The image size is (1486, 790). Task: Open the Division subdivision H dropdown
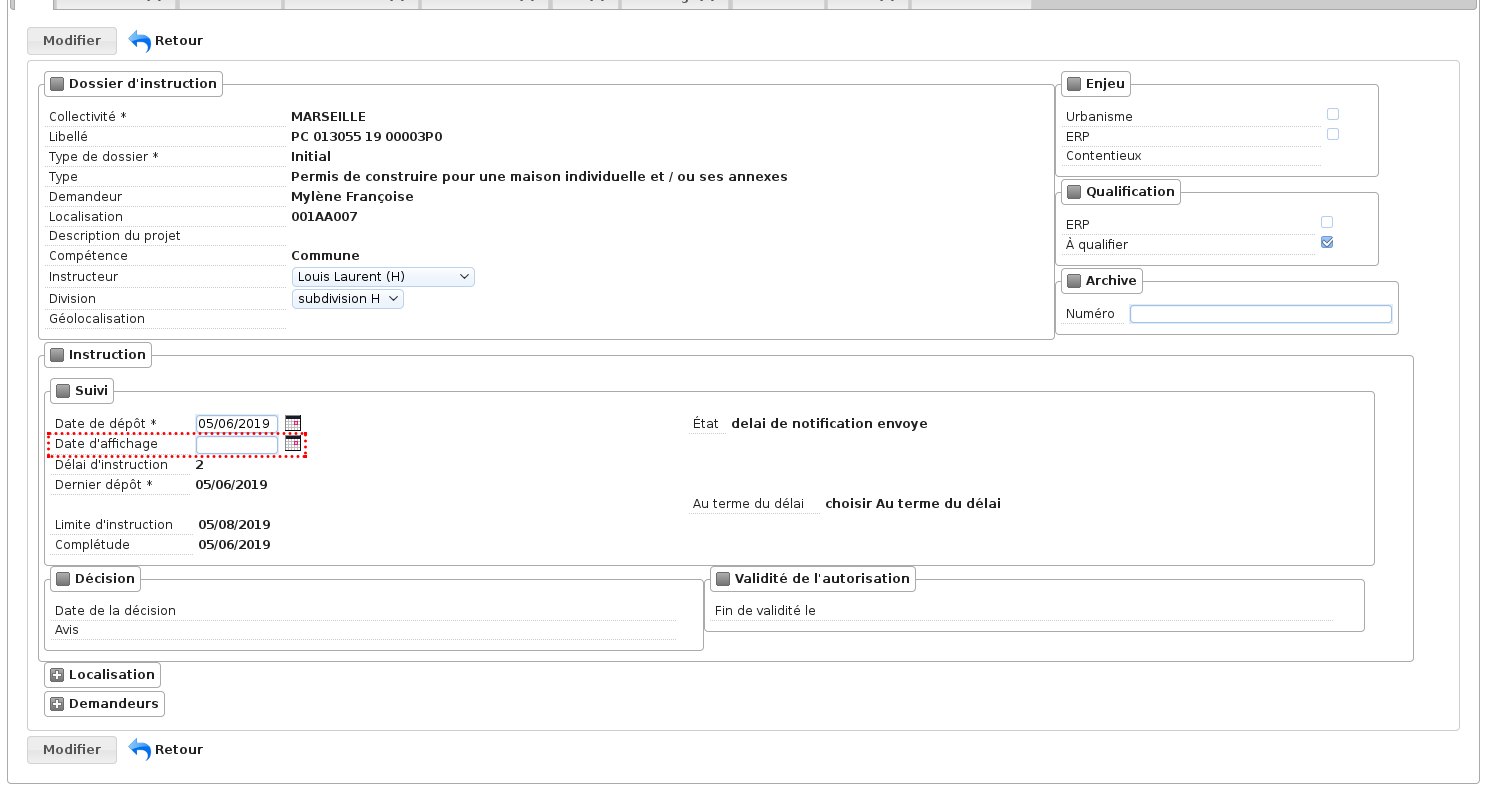(348, 299)
